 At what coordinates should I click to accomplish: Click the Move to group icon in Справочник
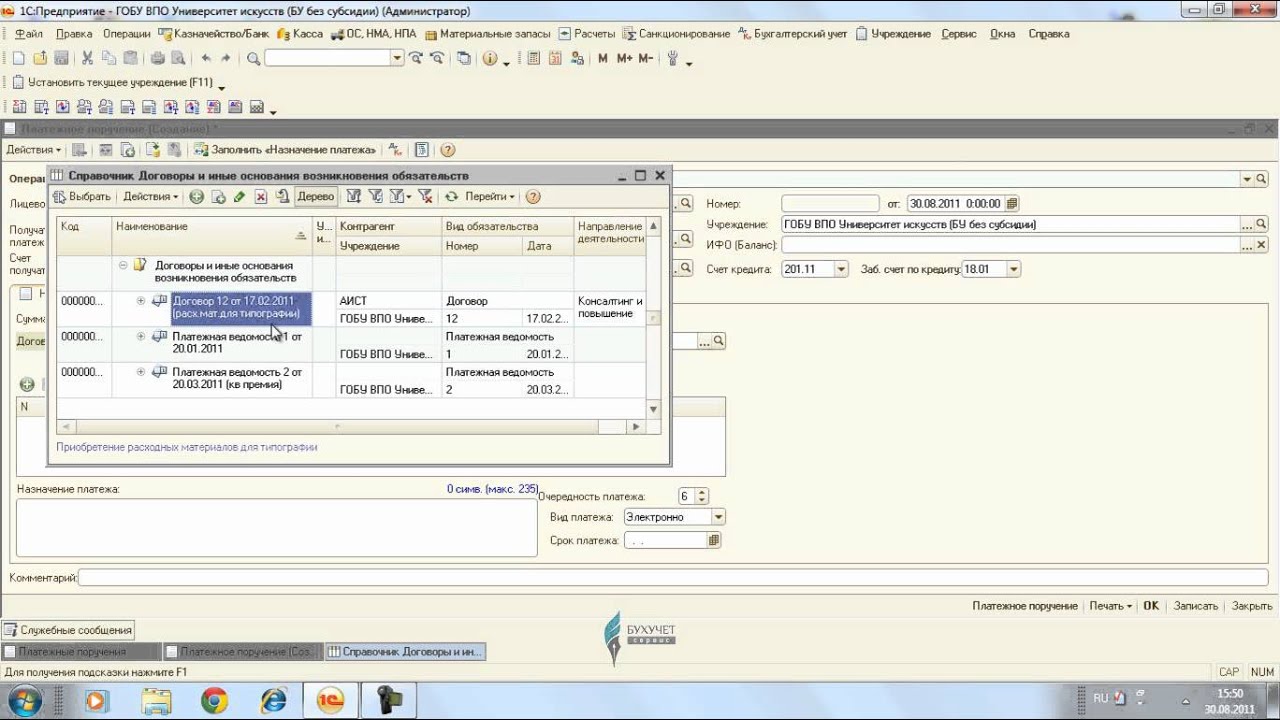pos(282,197)
